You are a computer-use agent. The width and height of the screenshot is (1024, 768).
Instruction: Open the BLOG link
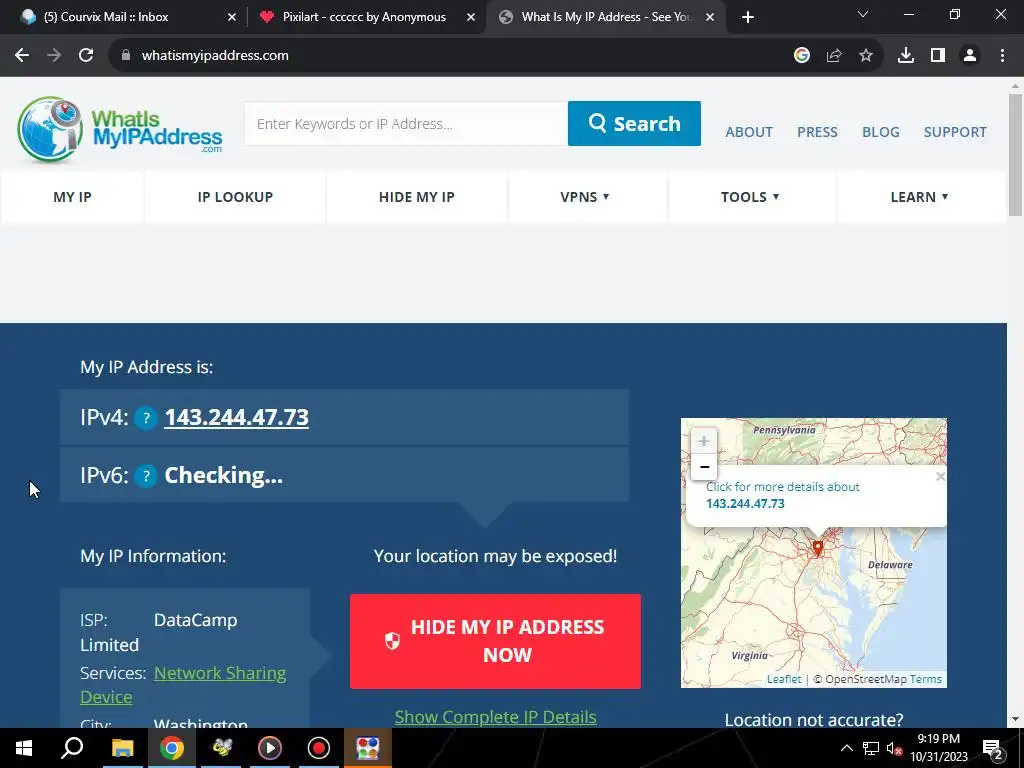coord(880,132)
